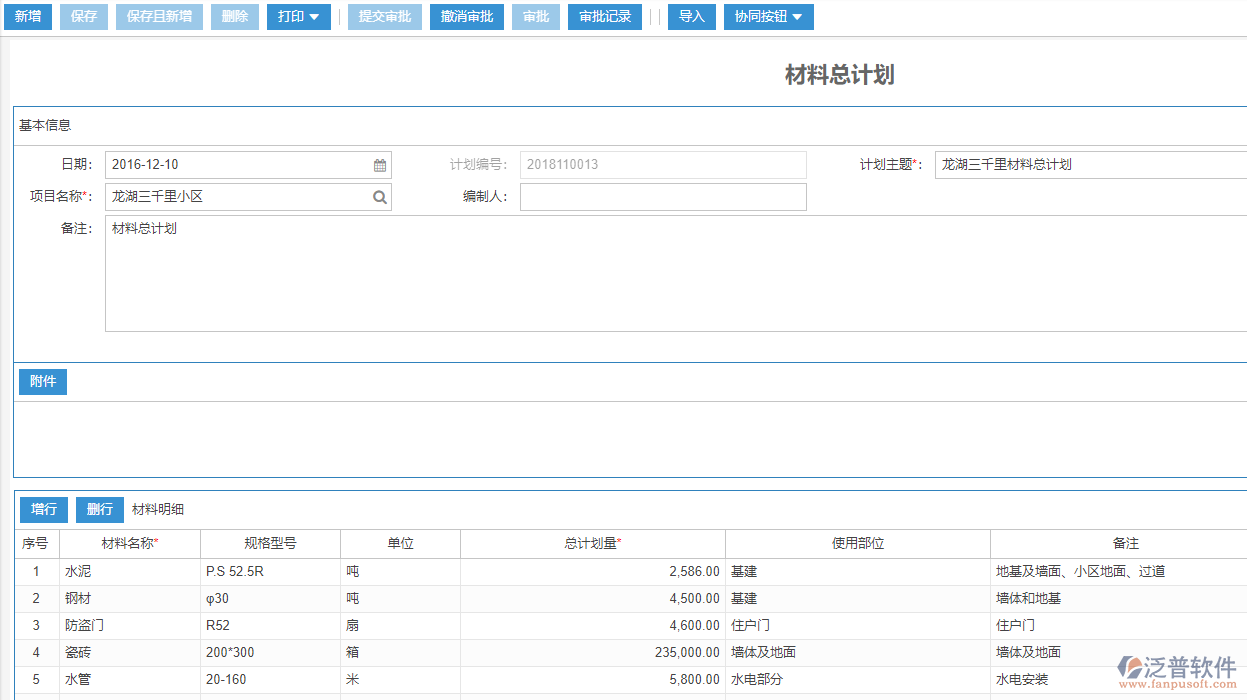The image size is (1247, 700).
Task: Expand the 协同按钮 collaboration dropdown
Action: click(x=768, y=16)
